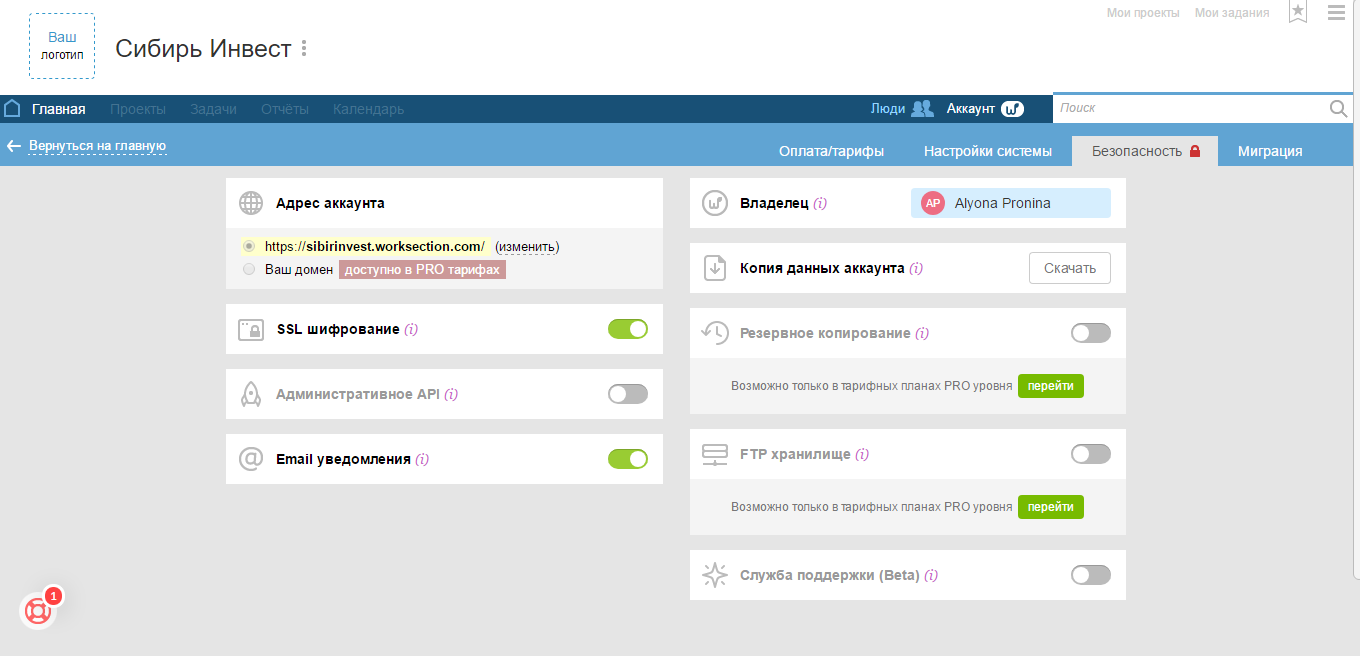Click the home icon in the navigation bar
Viewport: 1360px width, 656px height.
pos(11,108)
